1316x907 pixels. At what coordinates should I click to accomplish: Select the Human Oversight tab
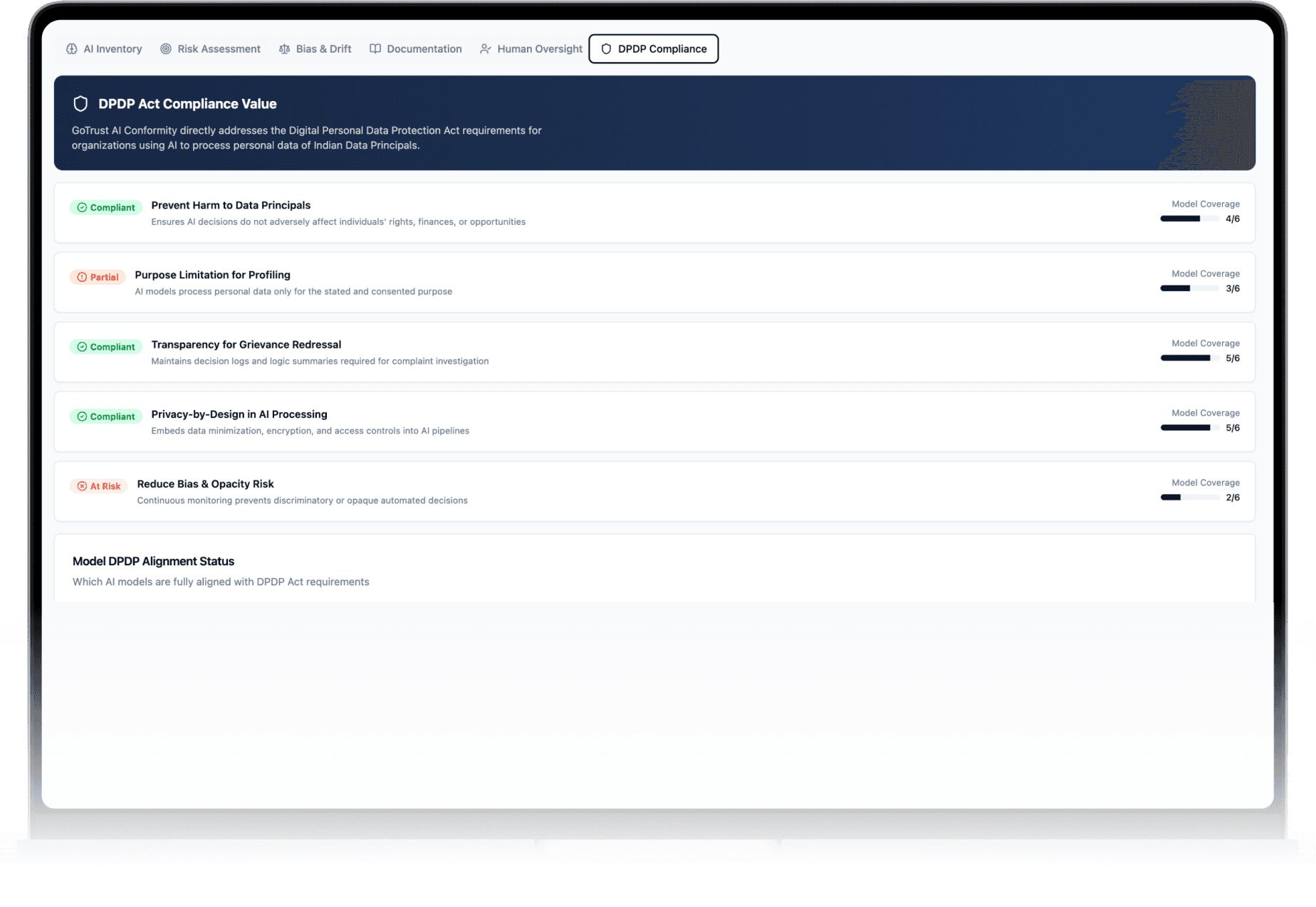point(531,49)
